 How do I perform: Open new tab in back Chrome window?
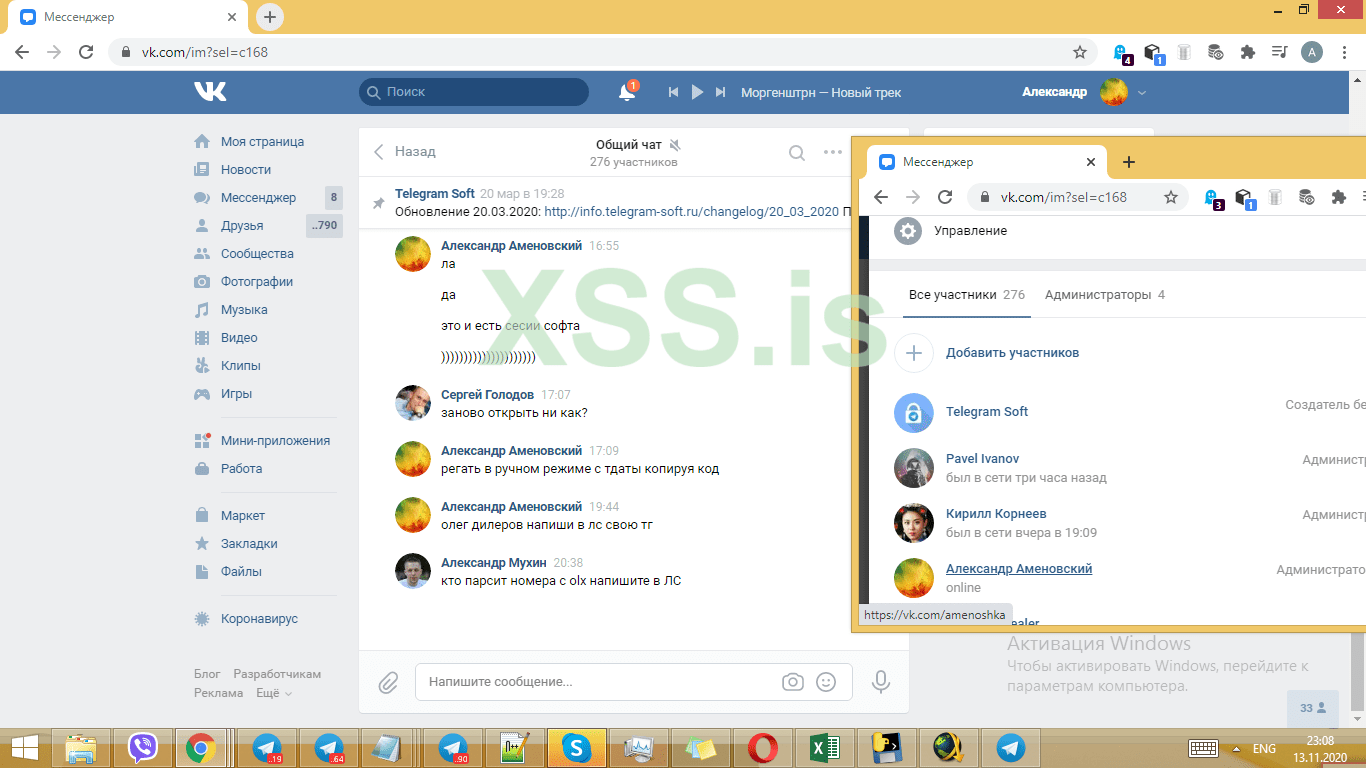point(270,17)
